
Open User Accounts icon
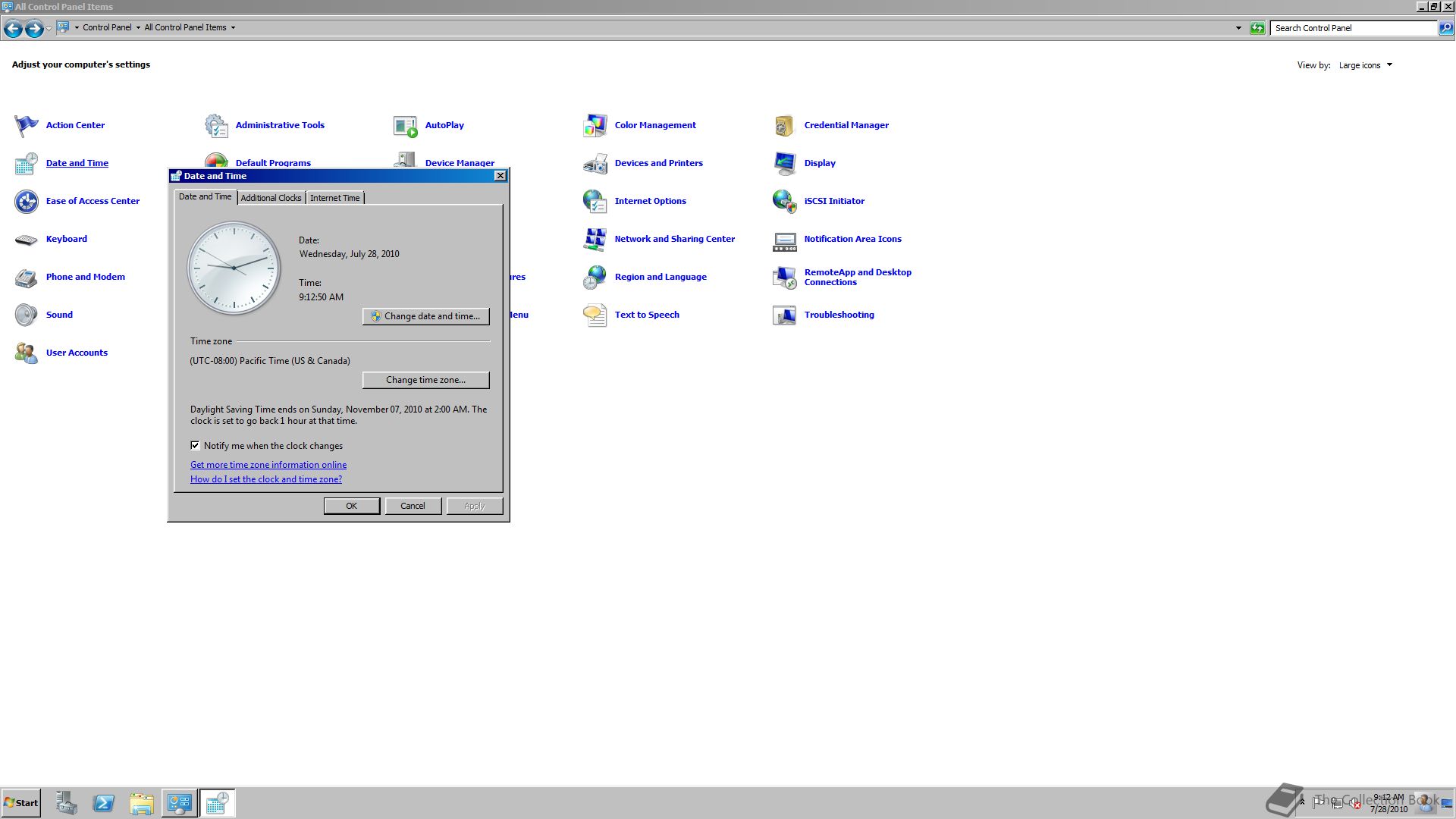tap(27, 353)
